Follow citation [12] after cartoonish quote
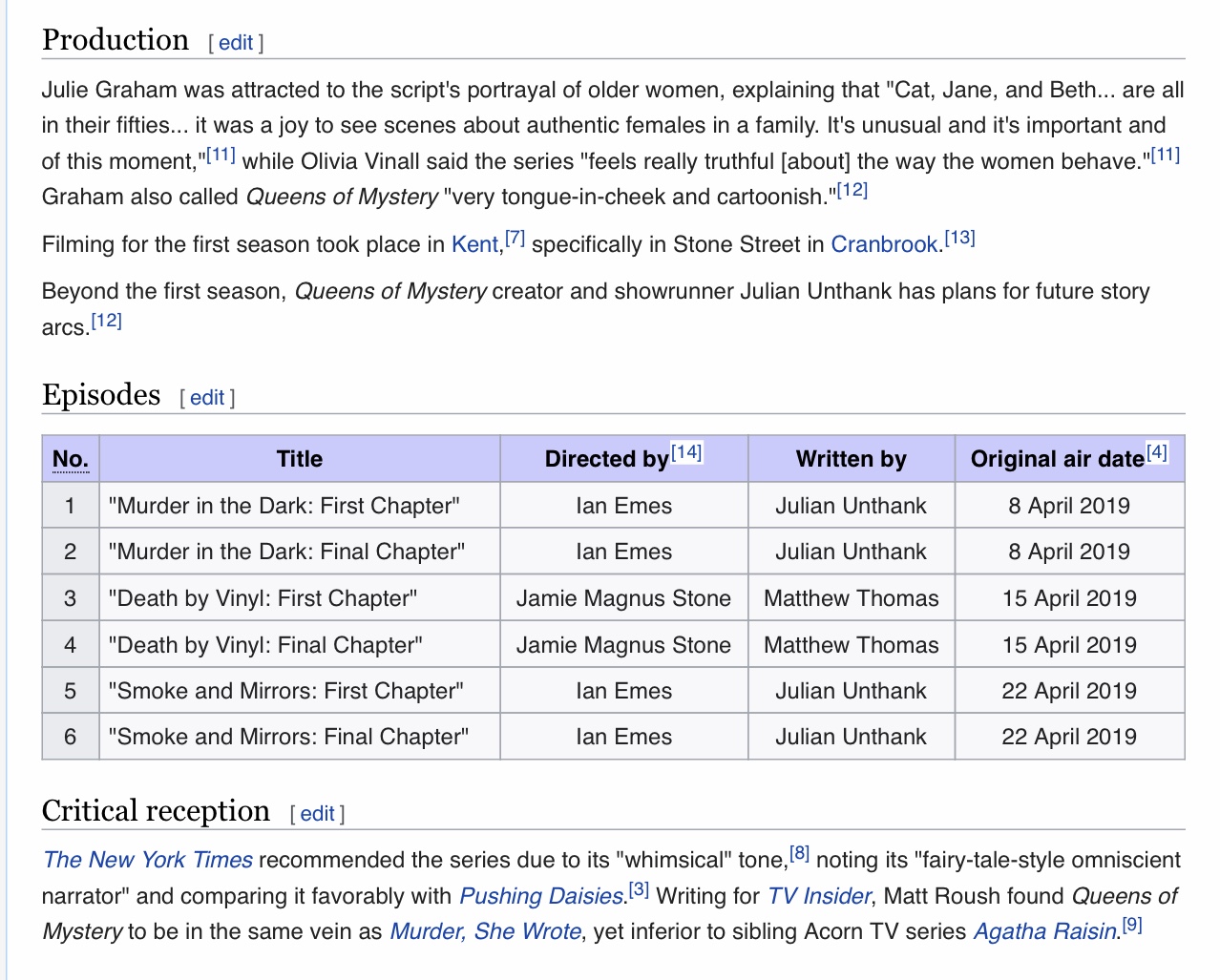The height and width of the screenshot is (980, 1220). point(852,190)
